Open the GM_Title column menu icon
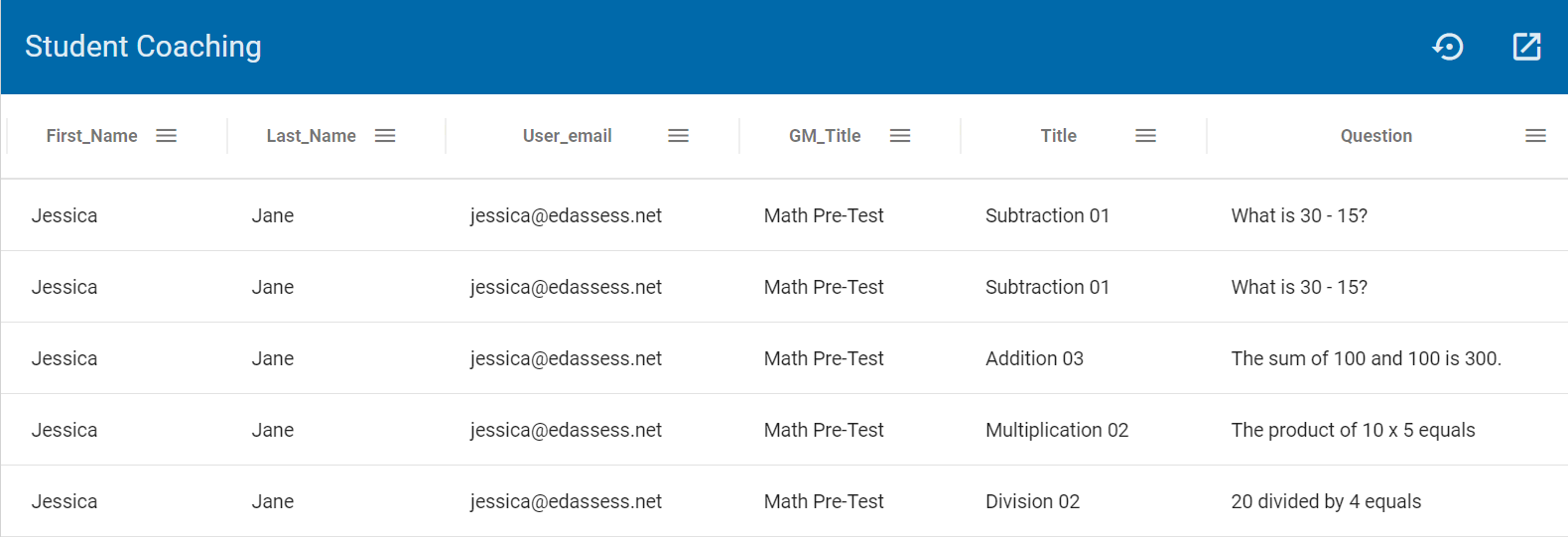The height and width of the screenshot is (537, 1568). click(x=900, y=136)
